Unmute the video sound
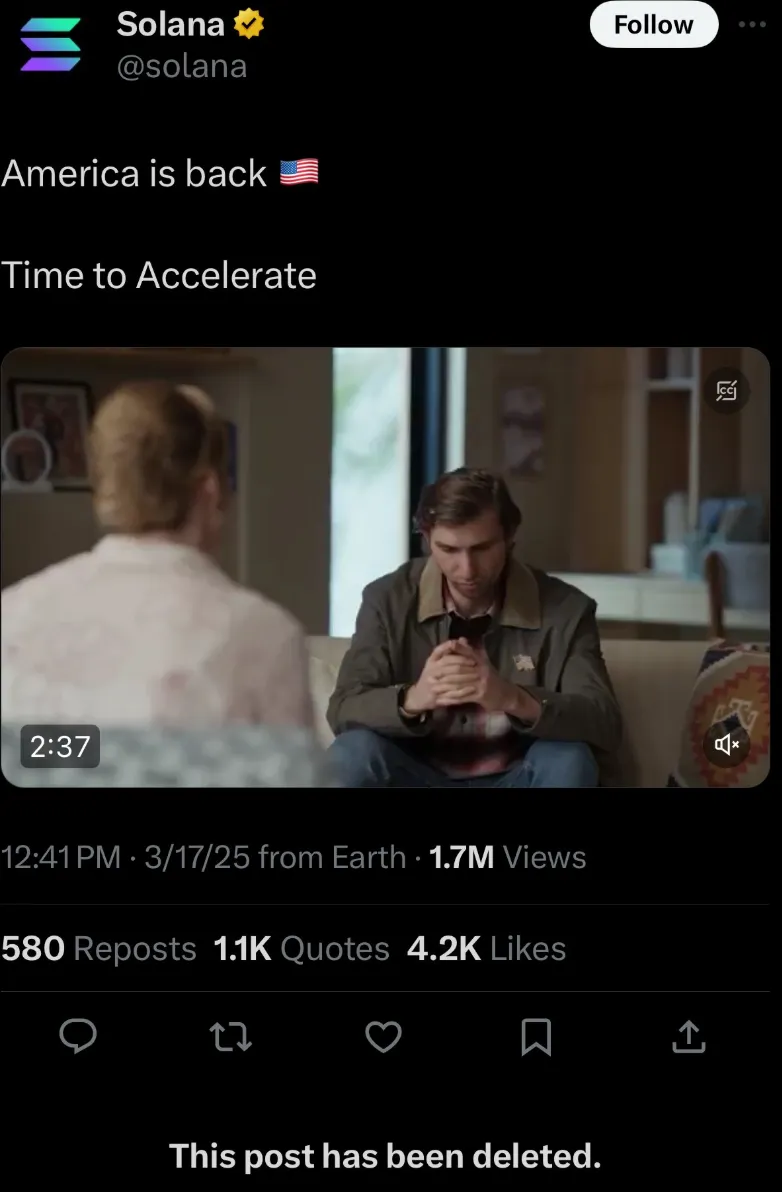Screen dimensions: 782x1192 point(727,744)
